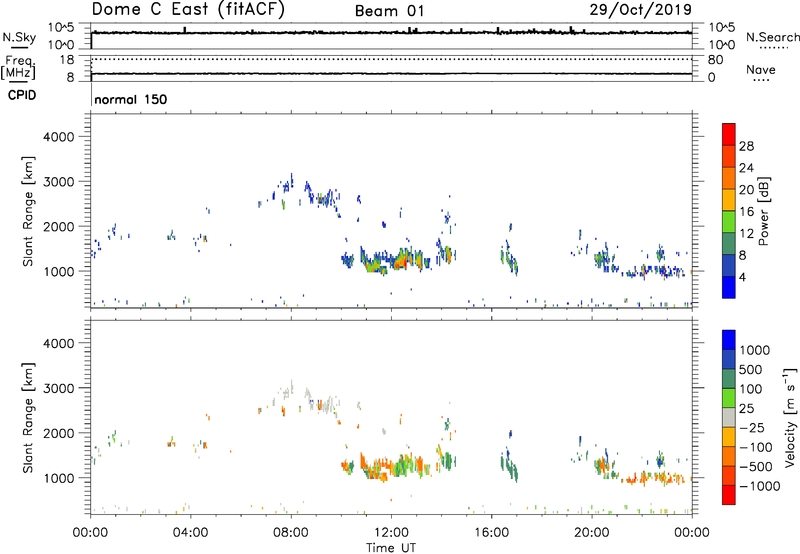
Task: Click the 'CPID' label
Action: click(22, 95)
